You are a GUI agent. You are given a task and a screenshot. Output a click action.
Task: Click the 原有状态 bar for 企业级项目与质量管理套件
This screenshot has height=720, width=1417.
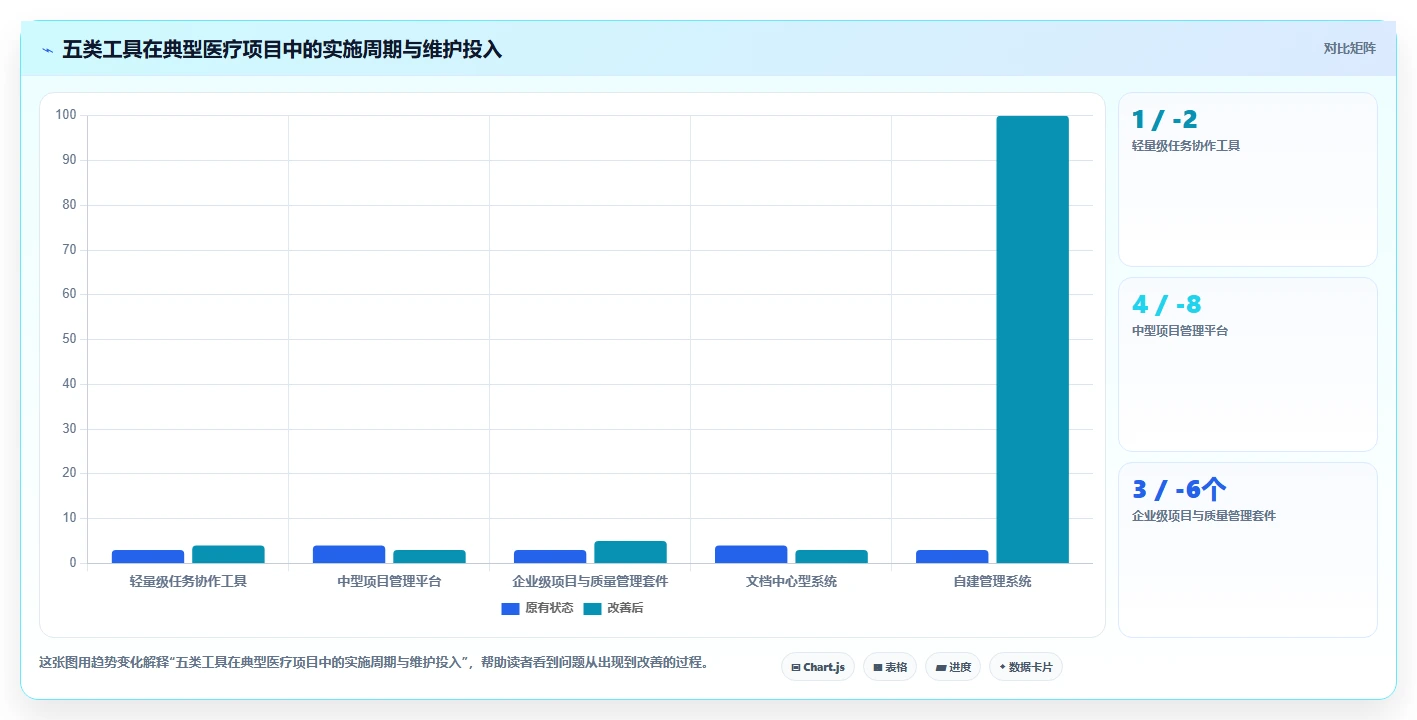click(x=550, y=557)
